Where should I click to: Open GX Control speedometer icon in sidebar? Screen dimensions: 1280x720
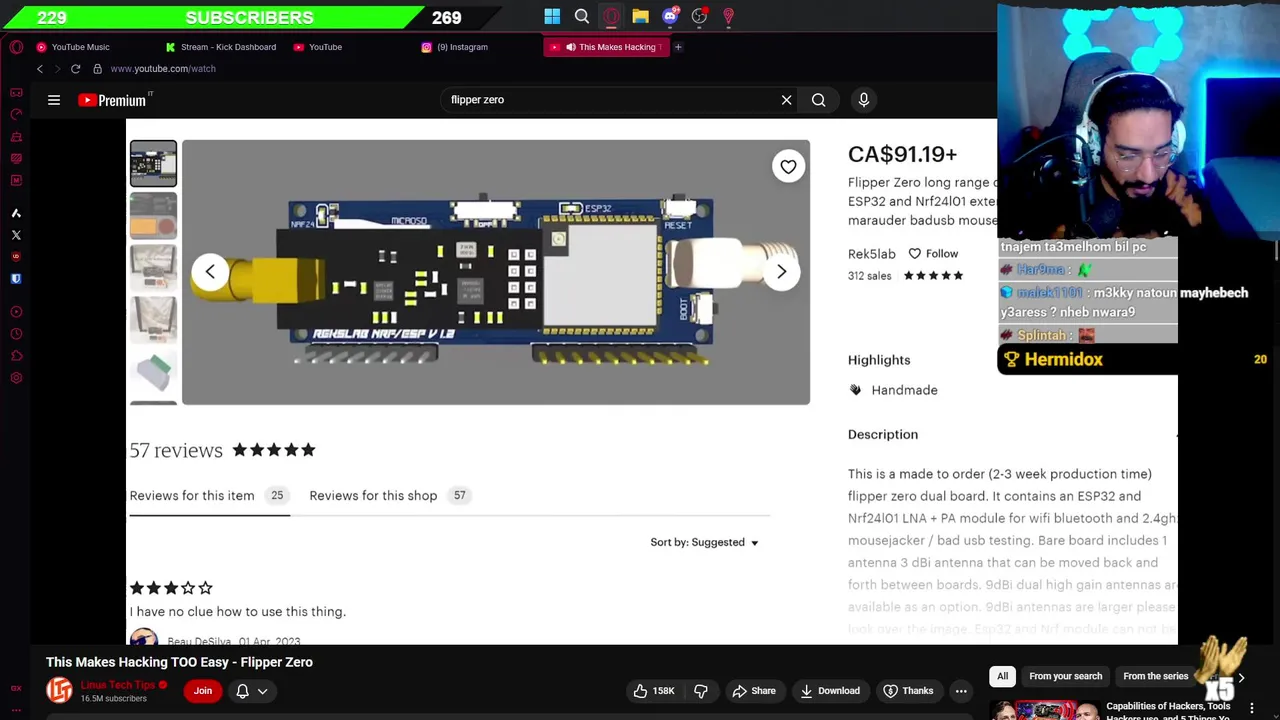click(x=16, y=114)
